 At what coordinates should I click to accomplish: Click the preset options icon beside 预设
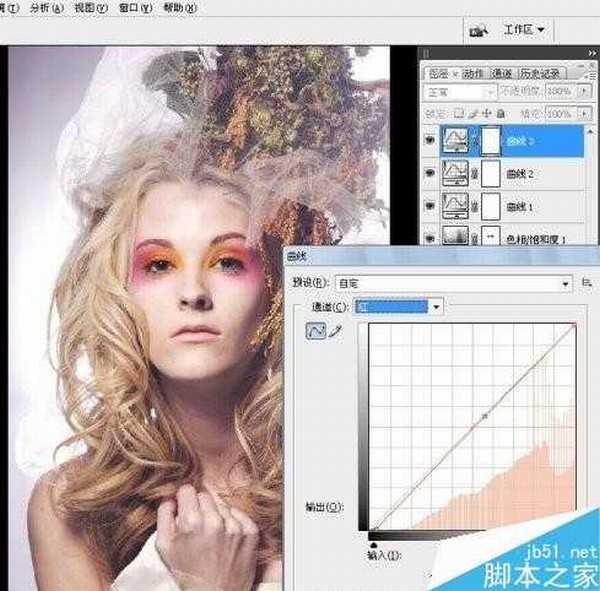(587, 283)
